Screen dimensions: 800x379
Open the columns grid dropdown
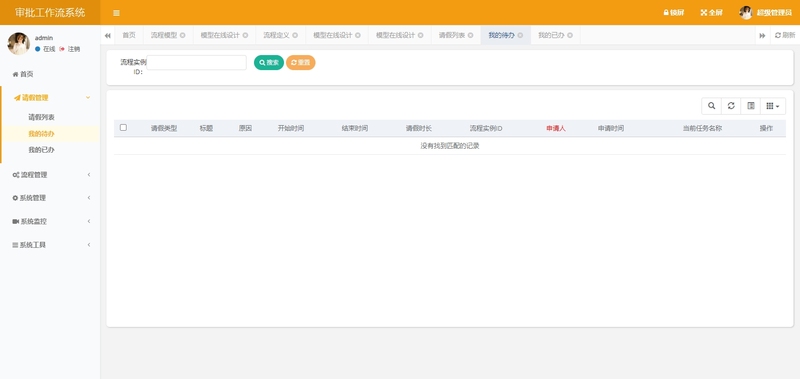point(773,106)
